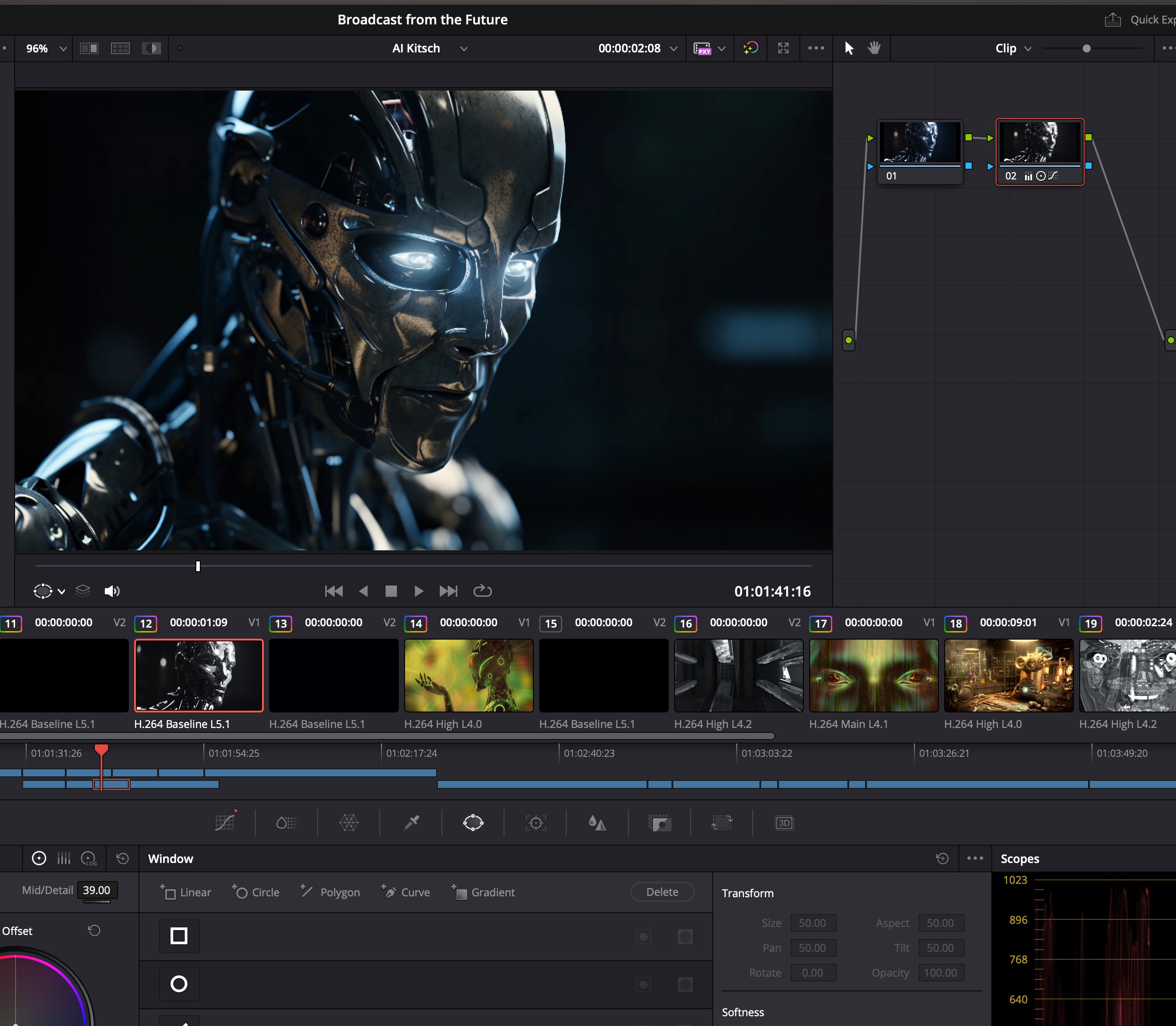
Task: Add a Circle window
Action: click(256, 892)
